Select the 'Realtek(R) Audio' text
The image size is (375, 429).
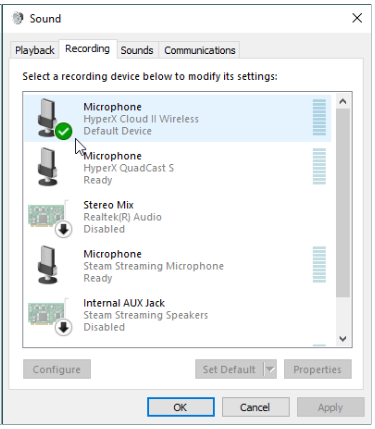122,217
